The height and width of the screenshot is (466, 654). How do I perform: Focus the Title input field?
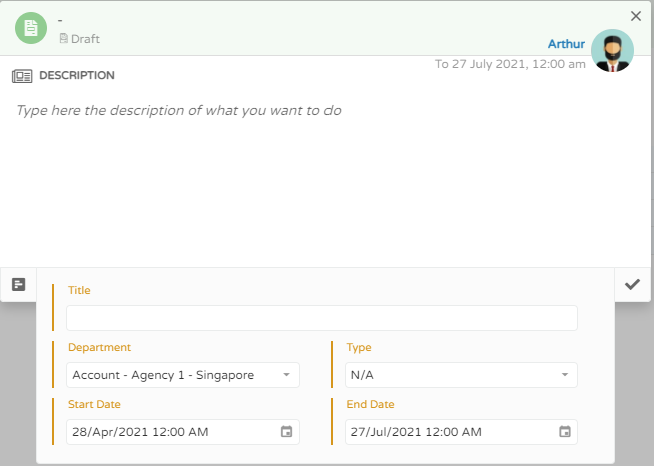[321, 318]
